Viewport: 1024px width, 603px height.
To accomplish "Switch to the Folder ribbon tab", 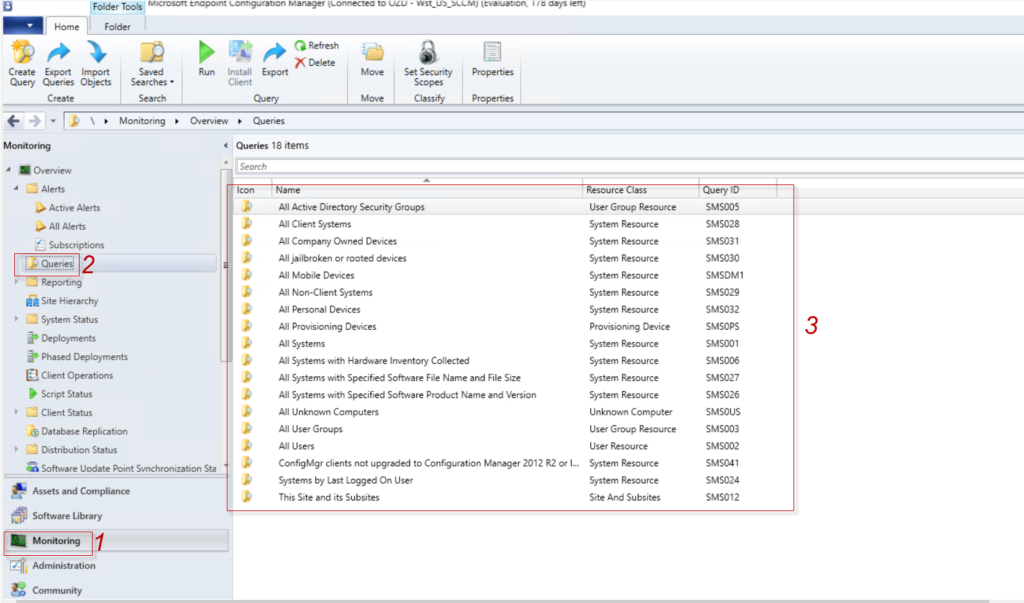I will pos(118,27).
